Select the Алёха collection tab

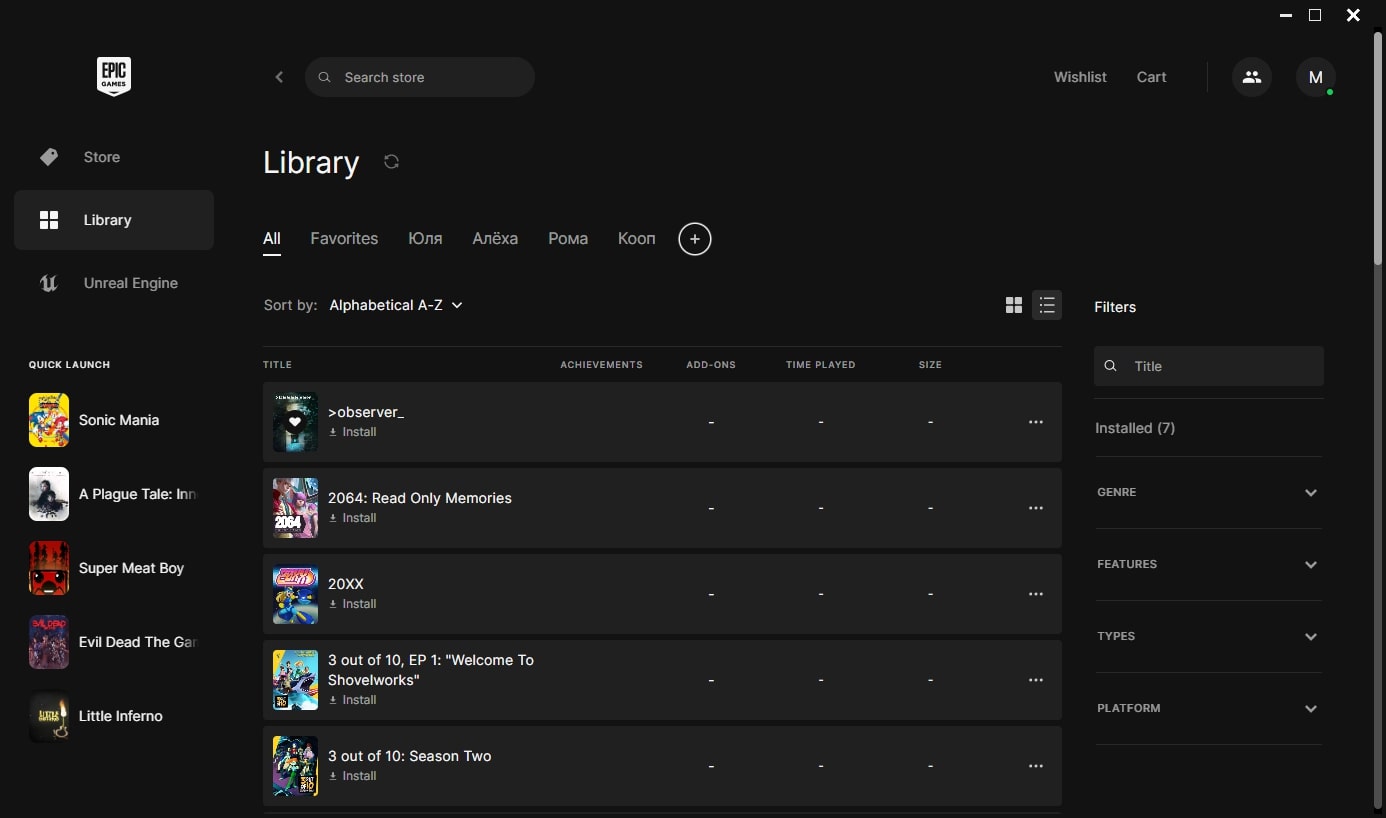point(495,239)
